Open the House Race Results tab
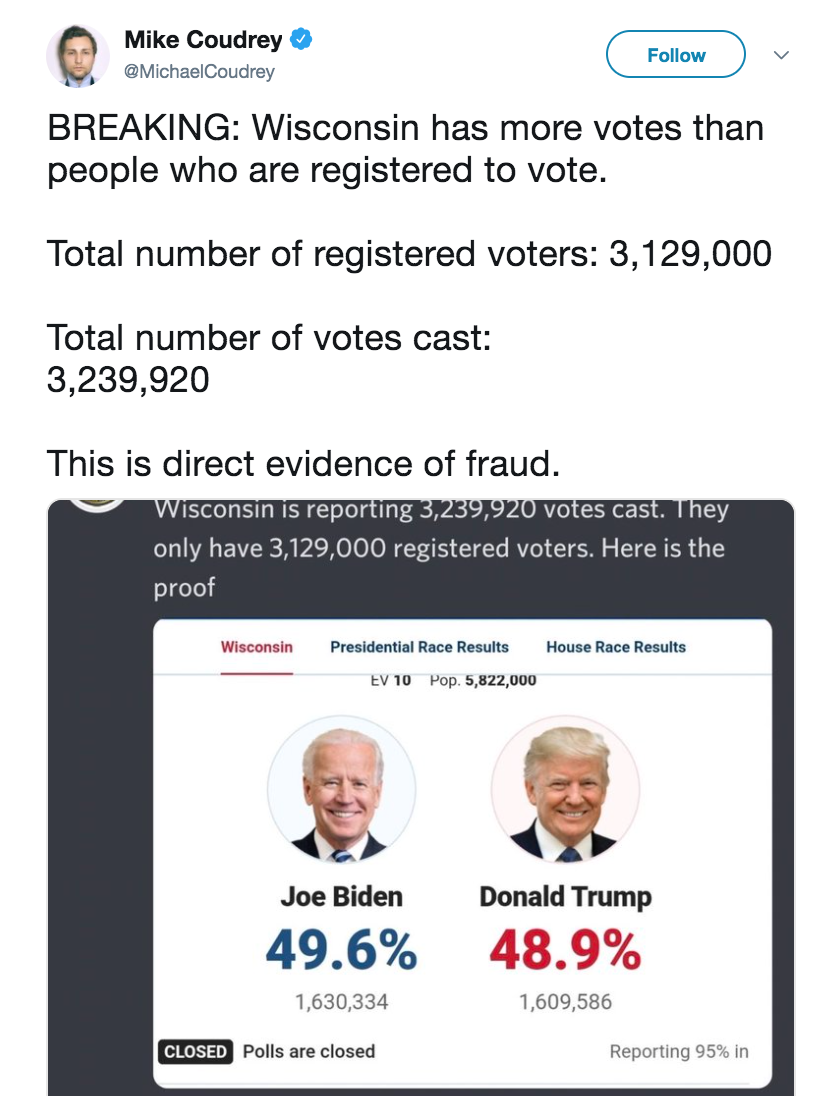826x1096 pixels. tap(616, 647)
